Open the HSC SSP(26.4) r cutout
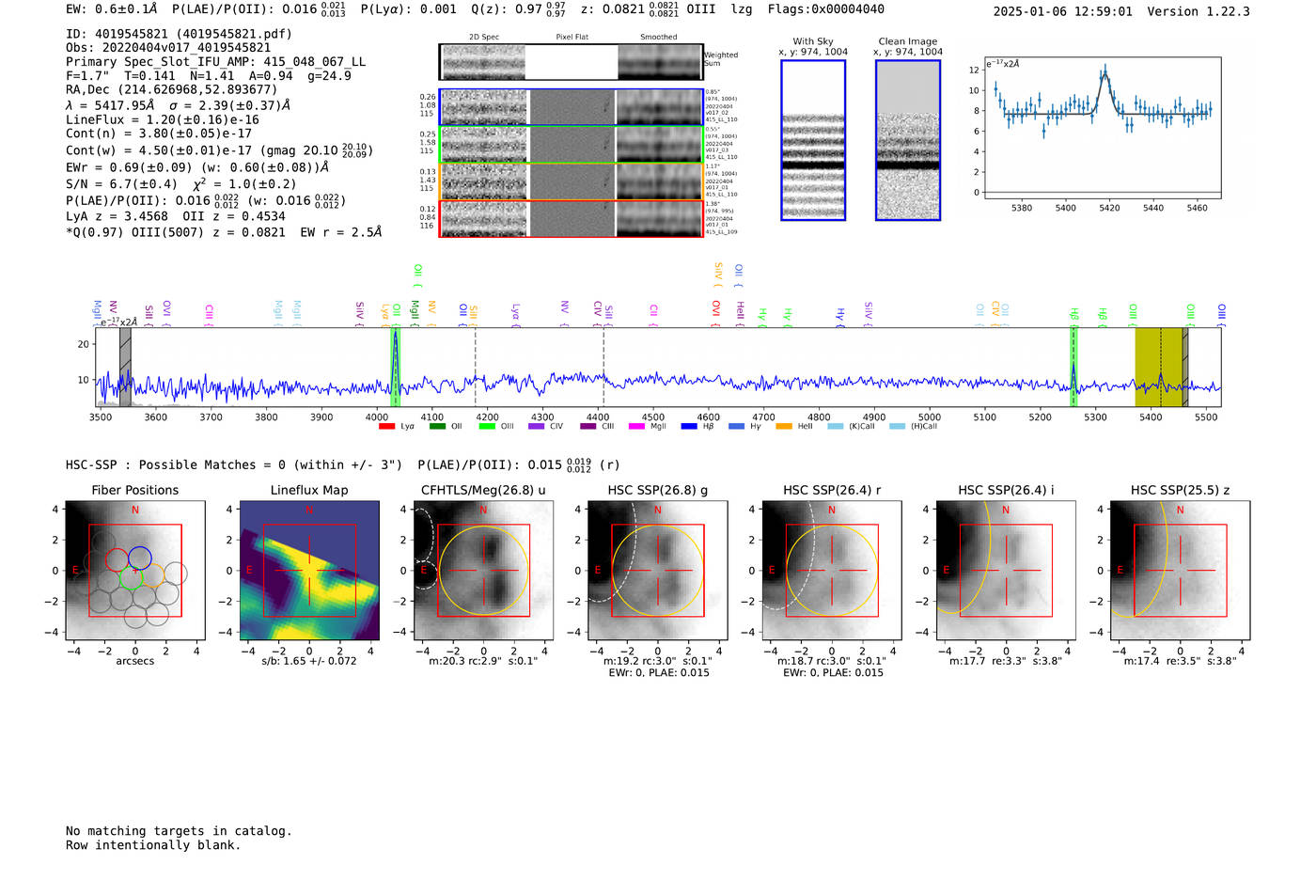 point(832,571)
